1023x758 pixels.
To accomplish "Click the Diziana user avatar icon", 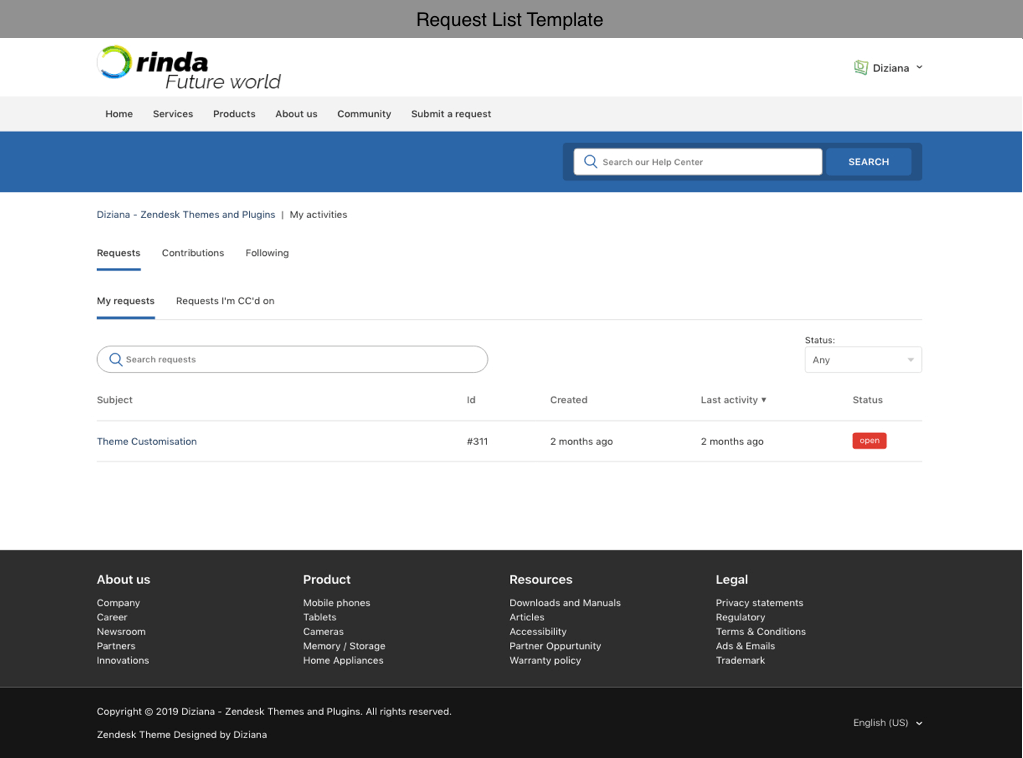I will [860, 68].
